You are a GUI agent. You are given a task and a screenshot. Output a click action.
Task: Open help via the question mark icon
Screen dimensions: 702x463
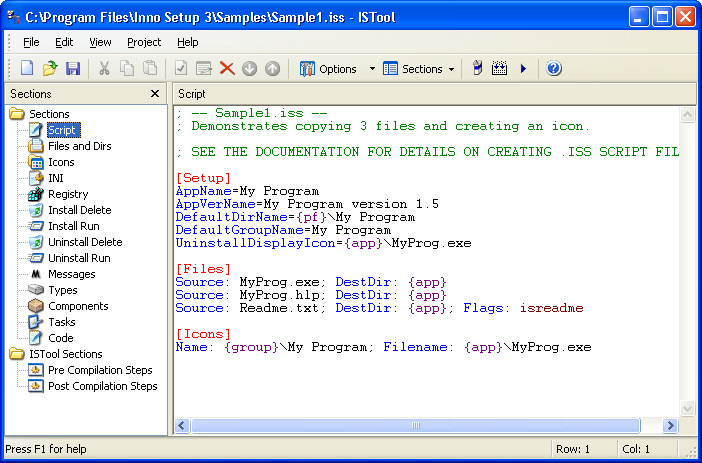[554, 69]
